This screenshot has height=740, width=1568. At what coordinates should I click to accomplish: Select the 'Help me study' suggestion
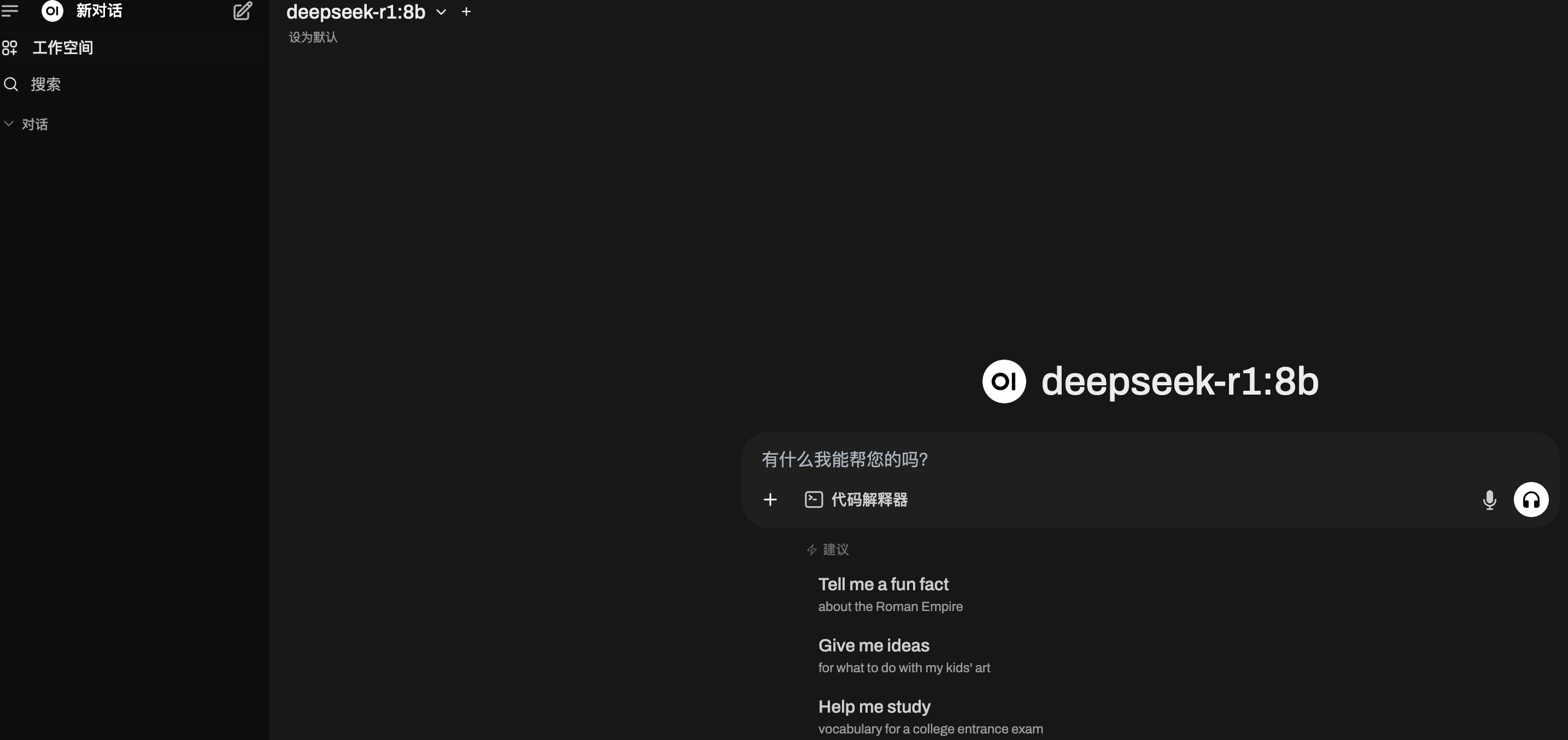click(874, 707)
